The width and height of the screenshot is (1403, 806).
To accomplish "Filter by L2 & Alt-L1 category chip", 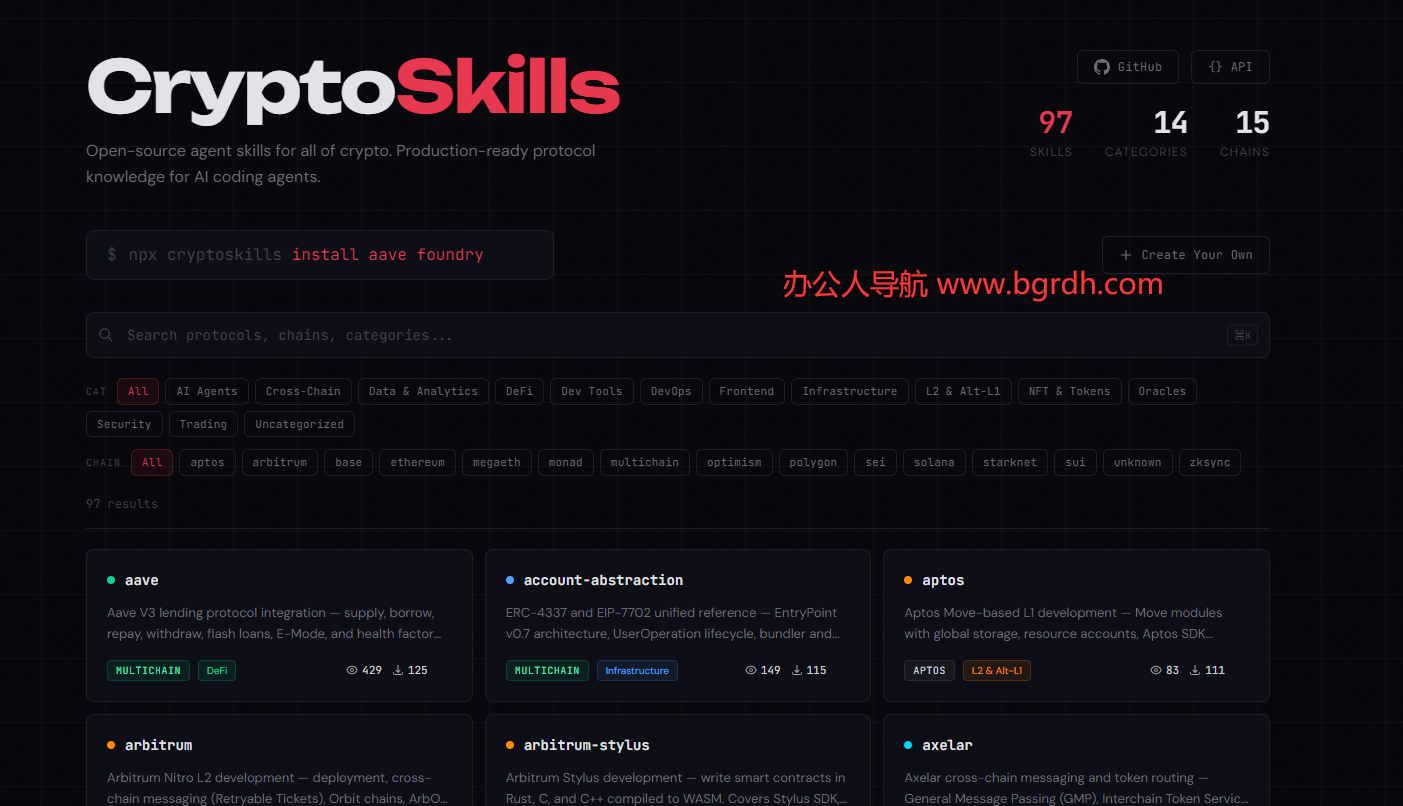I will tap(963, 391).
